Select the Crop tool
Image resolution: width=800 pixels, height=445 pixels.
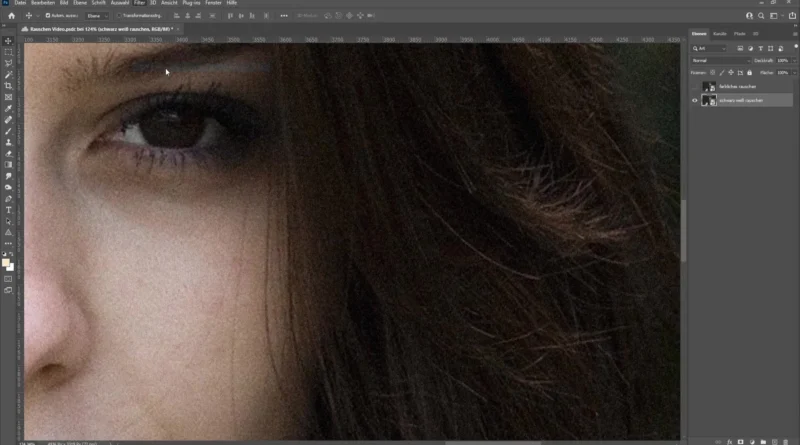click(x=8, y=86)
